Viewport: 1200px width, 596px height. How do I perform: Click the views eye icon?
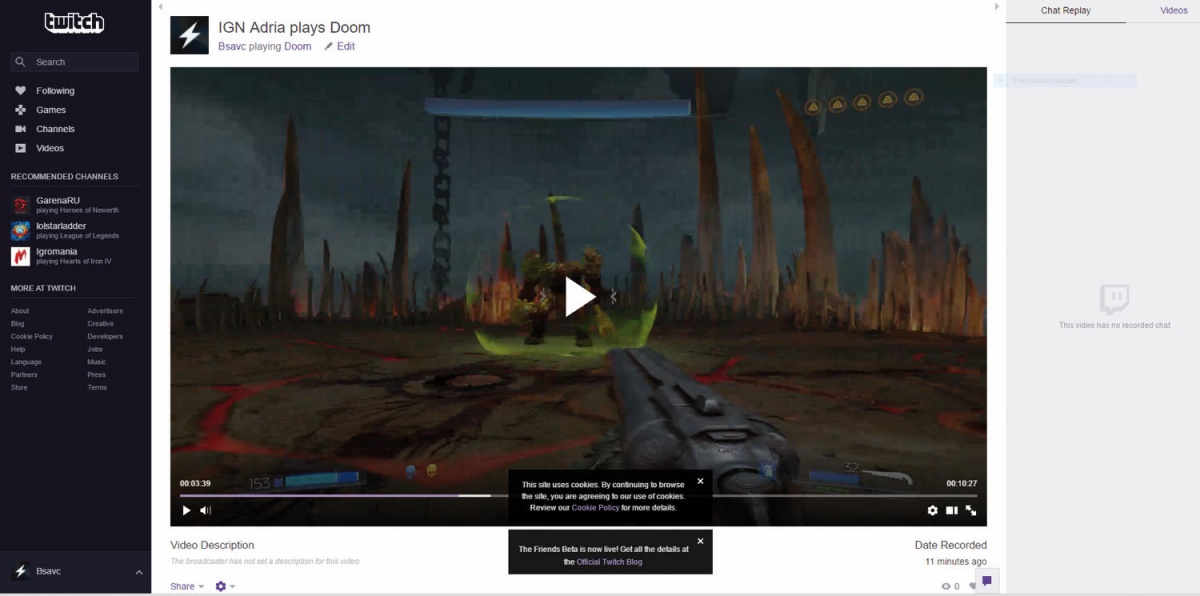click(946, 587)
